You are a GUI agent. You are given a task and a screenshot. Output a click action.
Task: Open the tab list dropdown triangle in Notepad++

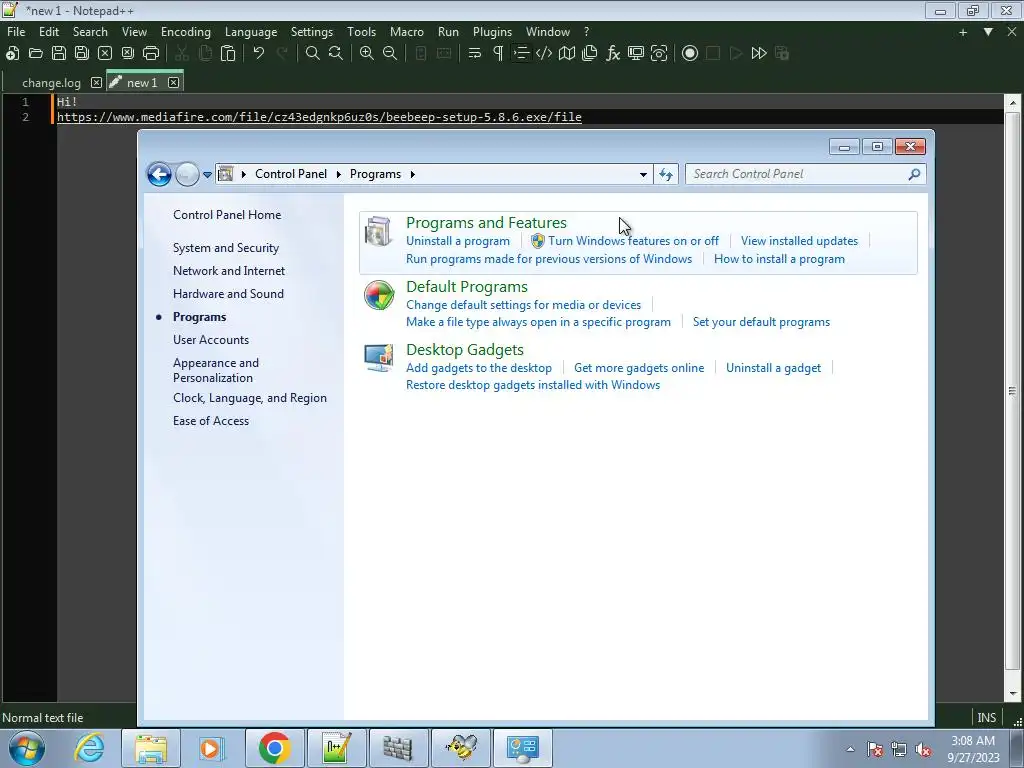pyautogui.click(x=988, y=31)
